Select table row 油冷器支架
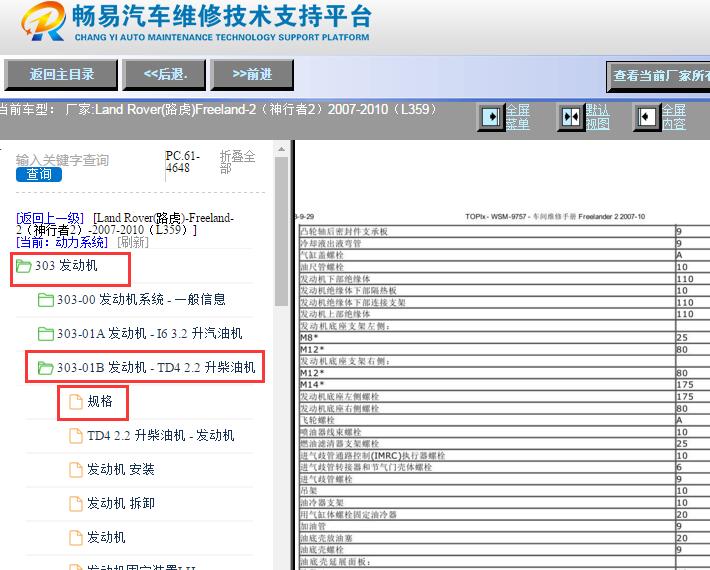The image size is (710, 570). click(504, 503)
